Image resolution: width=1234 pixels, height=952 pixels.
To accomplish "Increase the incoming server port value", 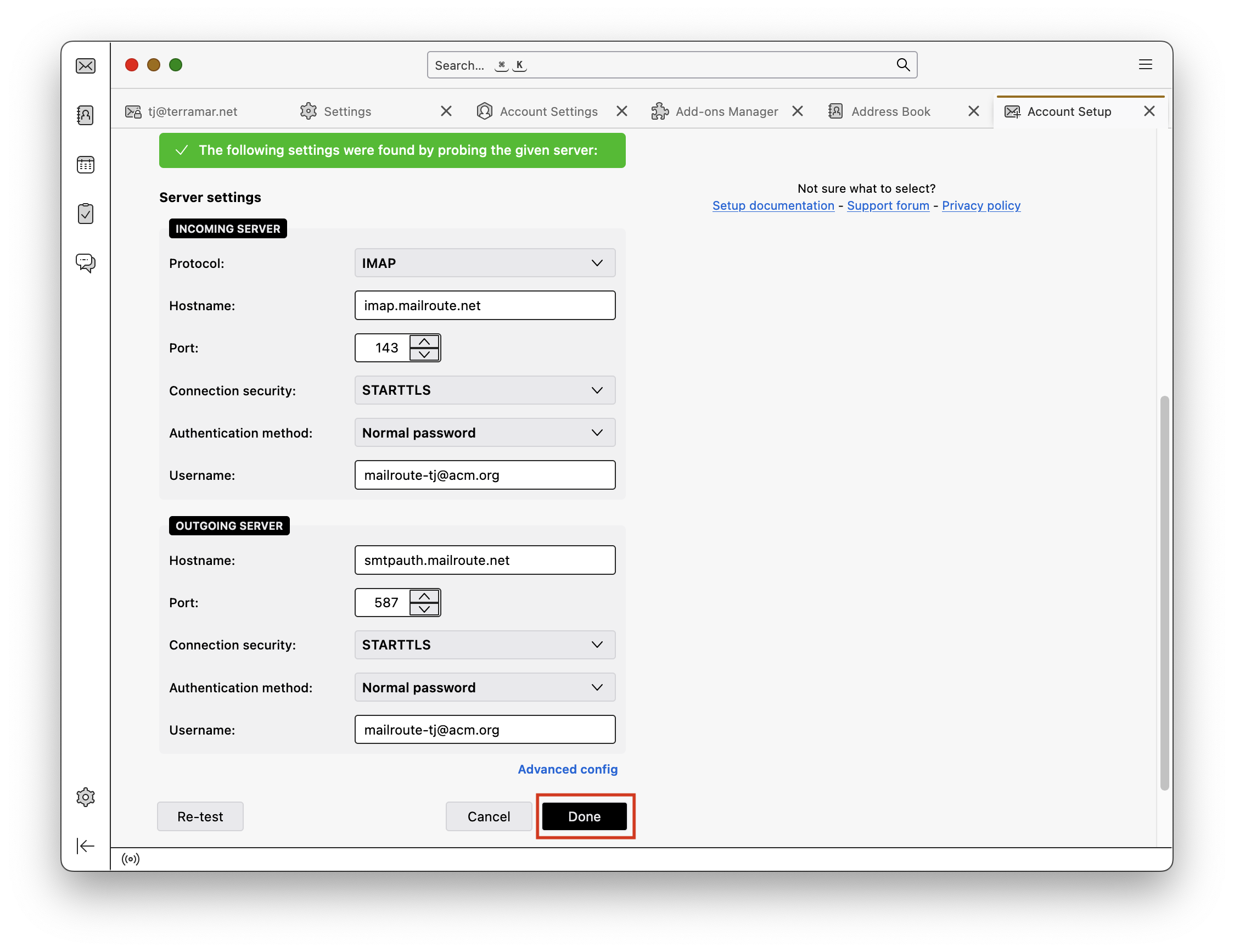I will coord(424,342).
